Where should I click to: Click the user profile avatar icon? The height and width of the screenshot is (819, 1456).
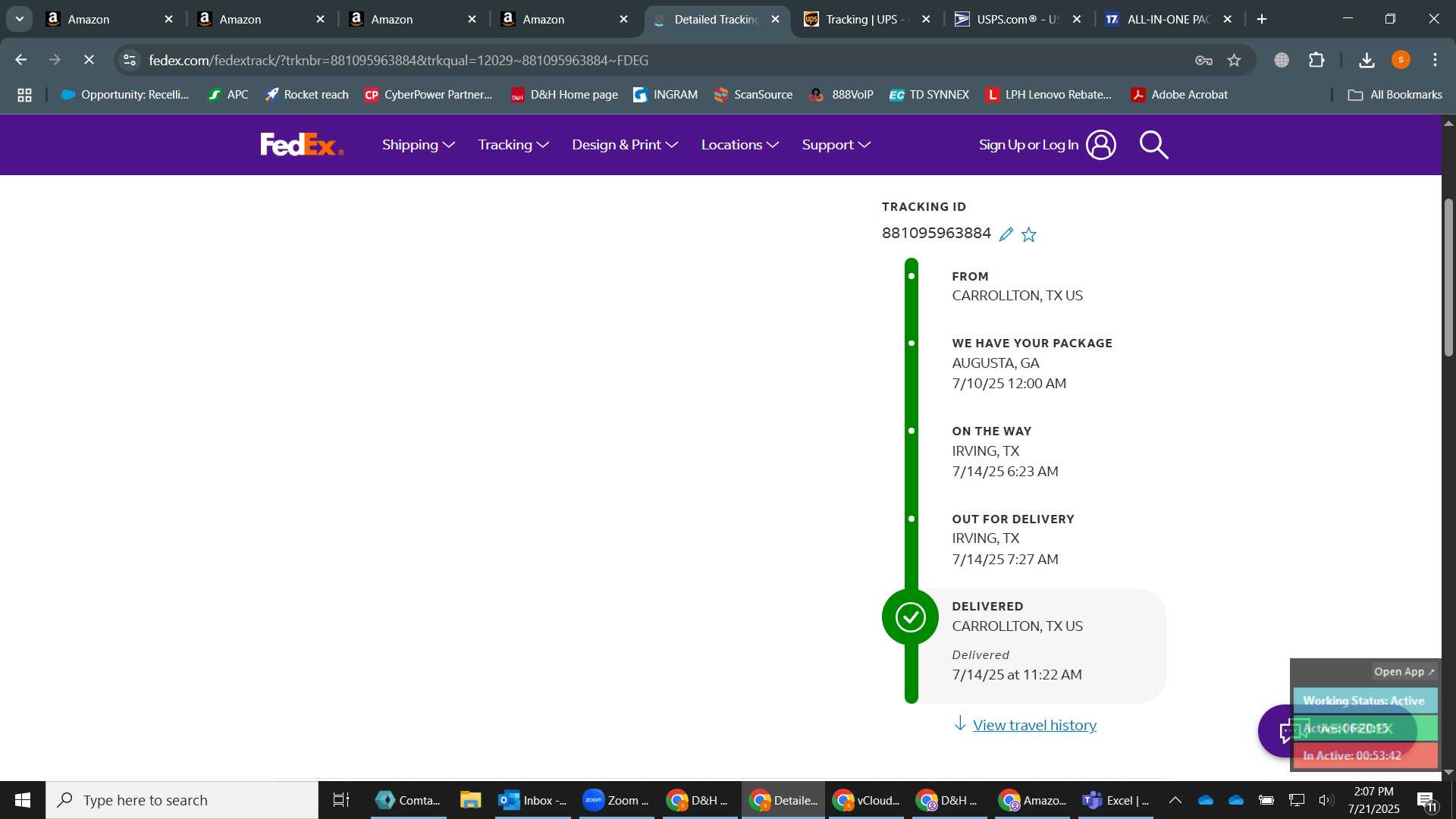(1100, 144)
